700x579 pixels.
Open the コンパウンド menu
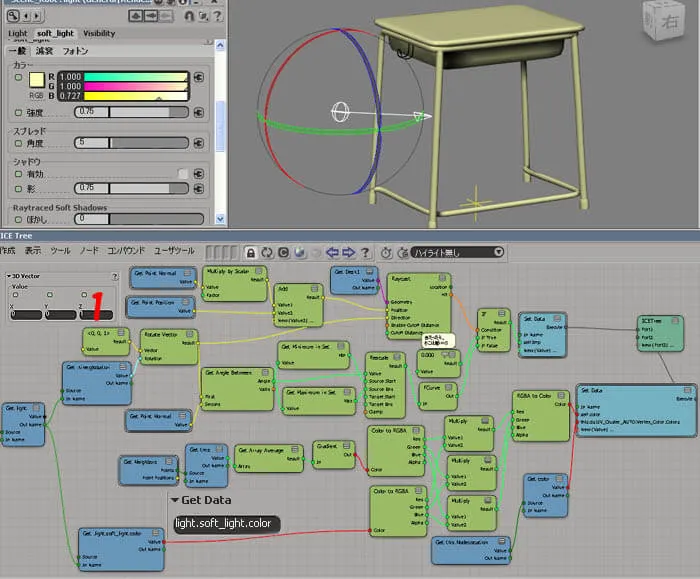click(126, 250)
